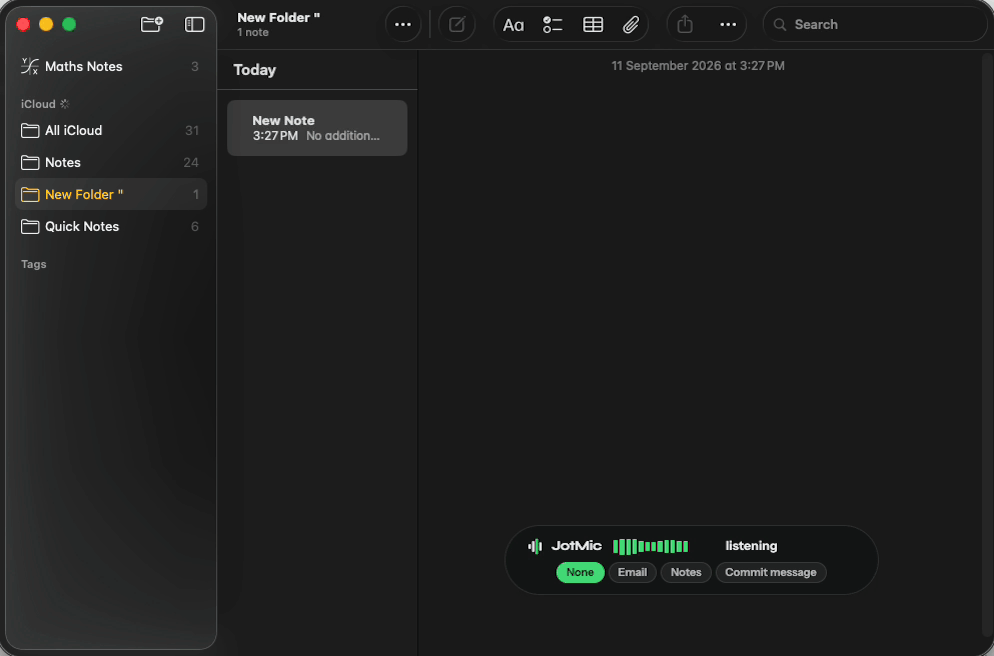Screen dimensions: 994x656
Task: Select the New Folder " item
Action: 110,195
